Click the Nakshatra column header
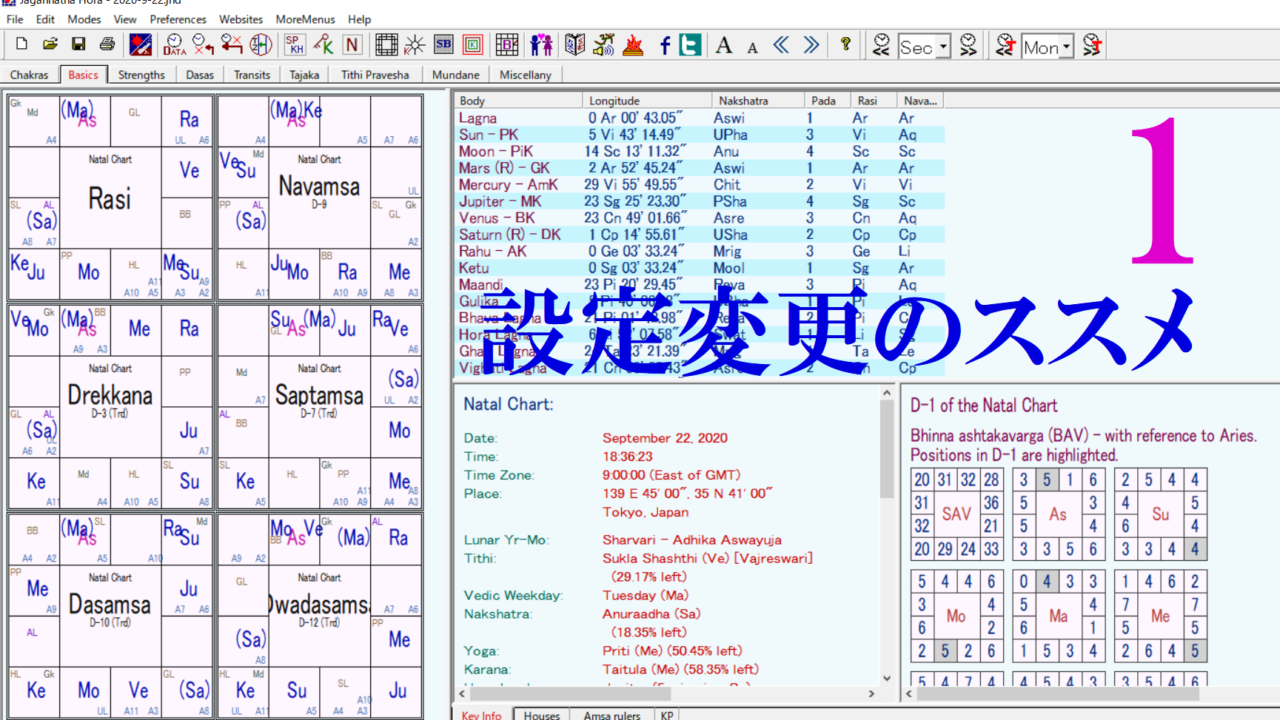Screen dimensions: 1280x720 click(x=741, y=101)
